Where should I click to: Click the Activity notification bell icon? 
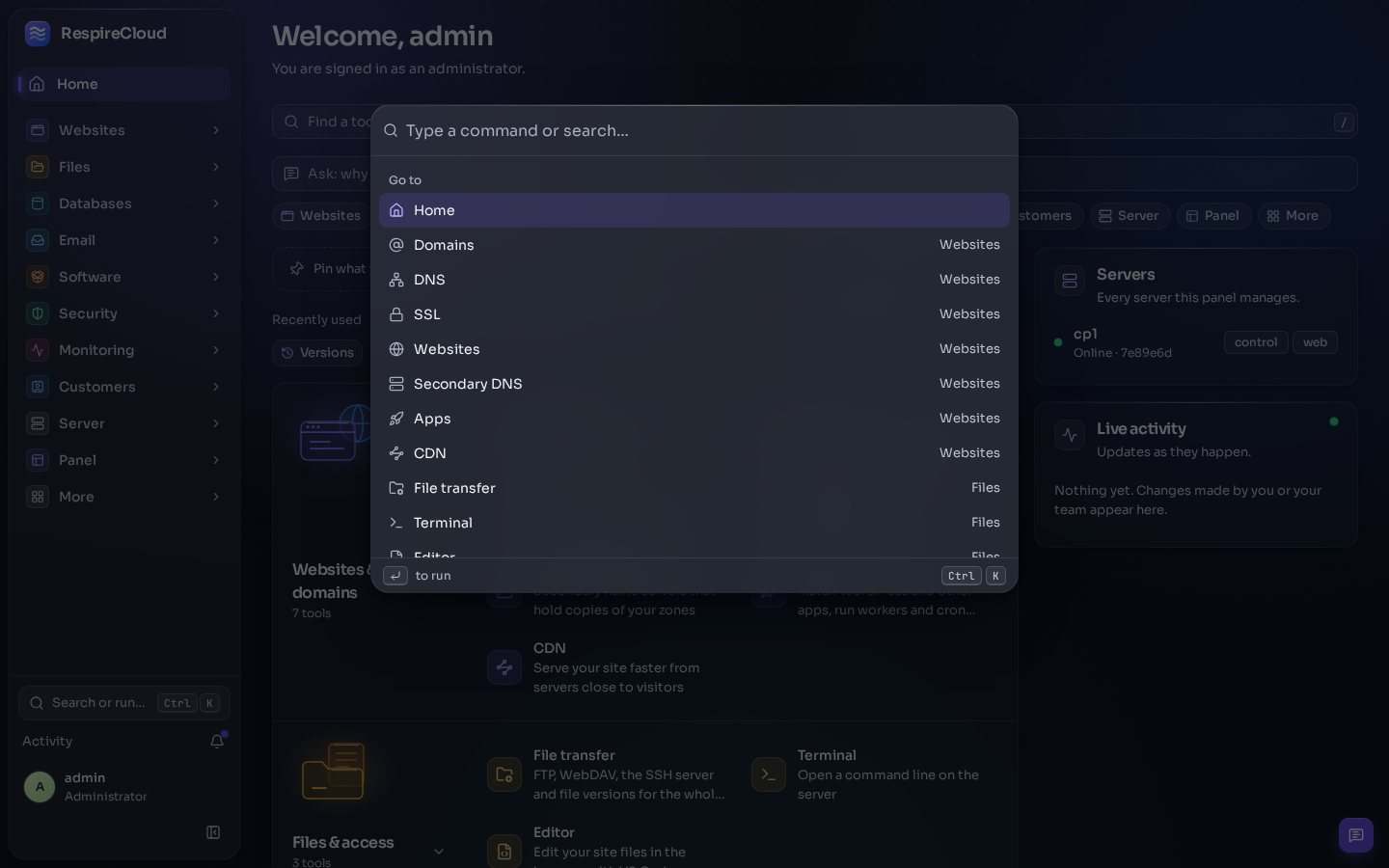click(x=217, y=741)
